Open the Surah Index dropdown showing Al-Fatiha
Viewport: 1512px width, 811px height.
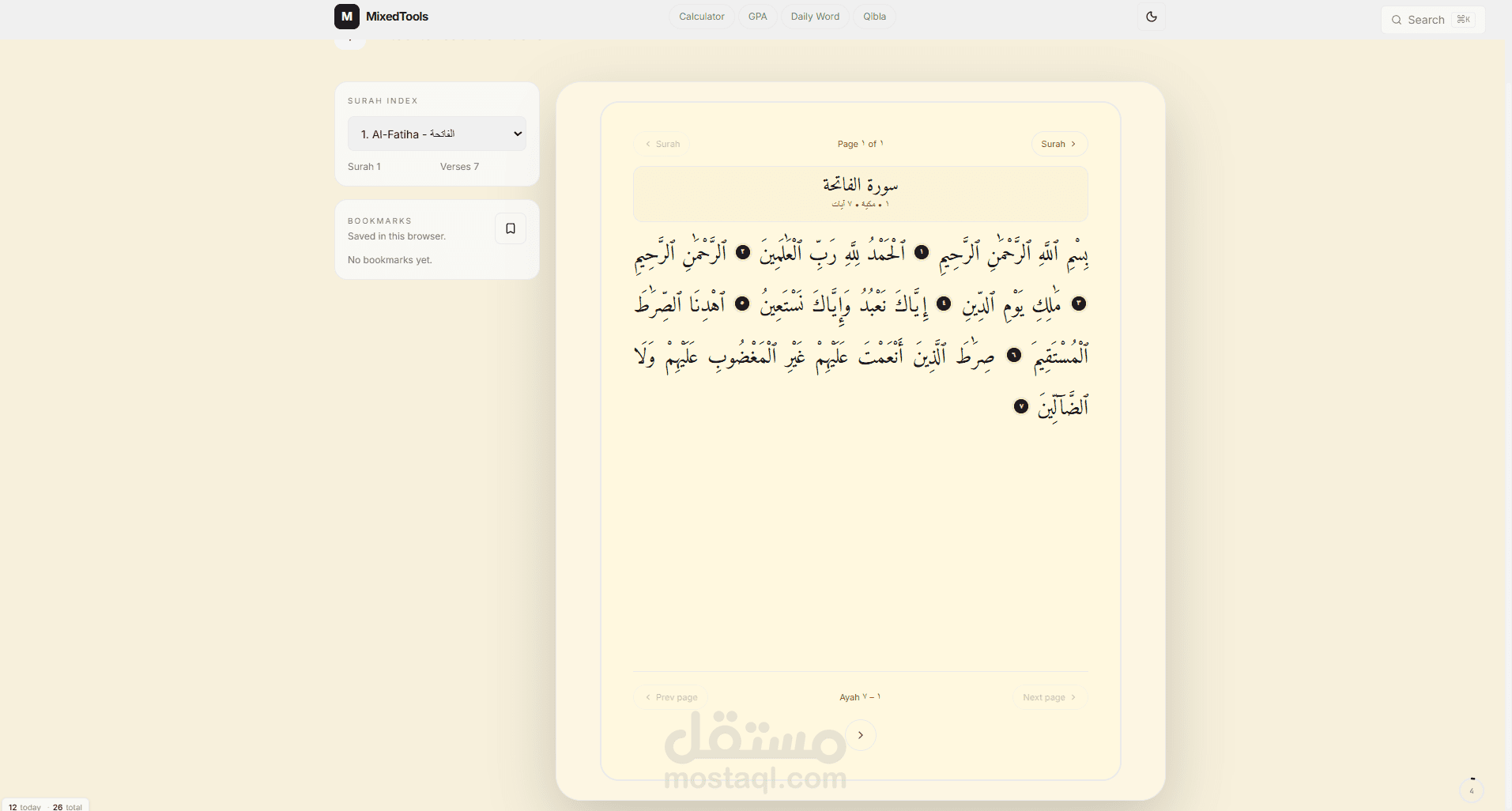(437, 134)
